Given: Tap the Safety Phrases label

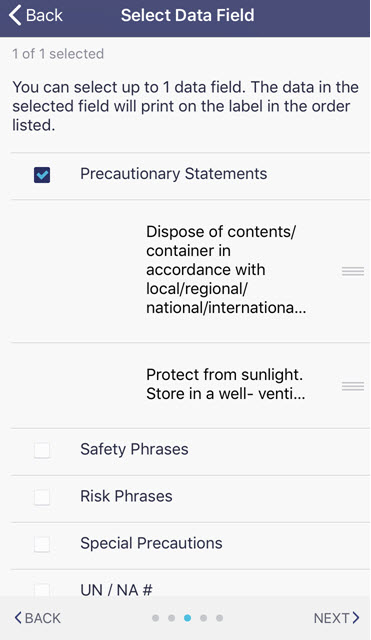Looking at the screenshot, I should 134,449.
